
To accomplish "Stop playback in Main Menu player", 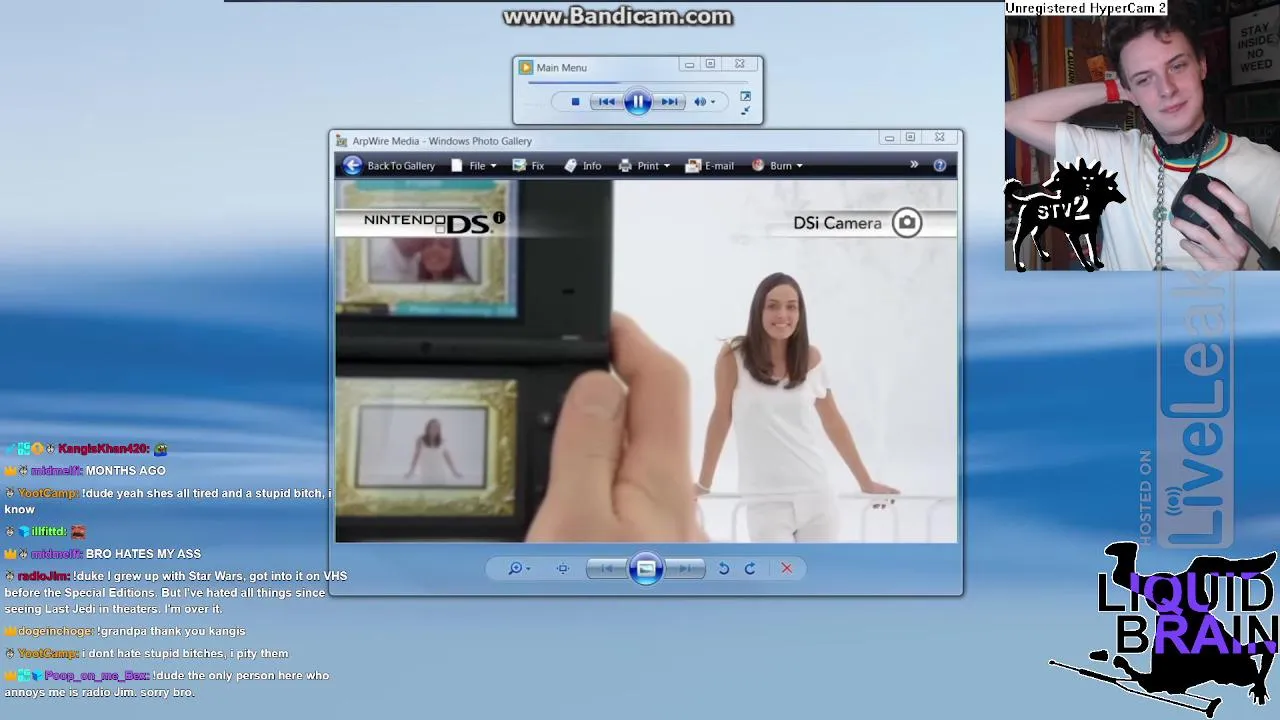I will click(x=575, y=101).
